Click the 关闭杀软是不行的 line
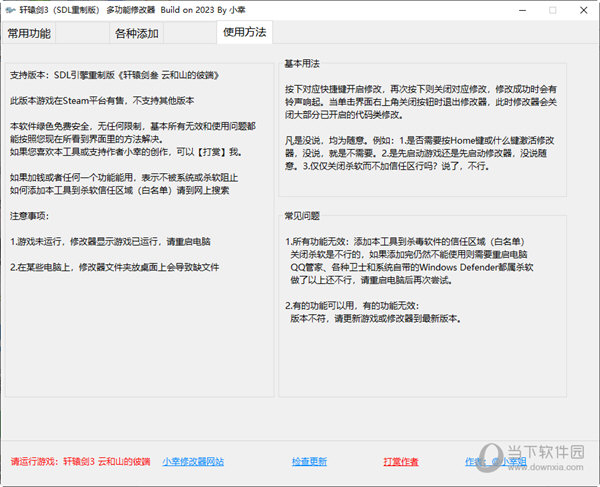Screen dimensions: 600x487 (x=409, y=254)
